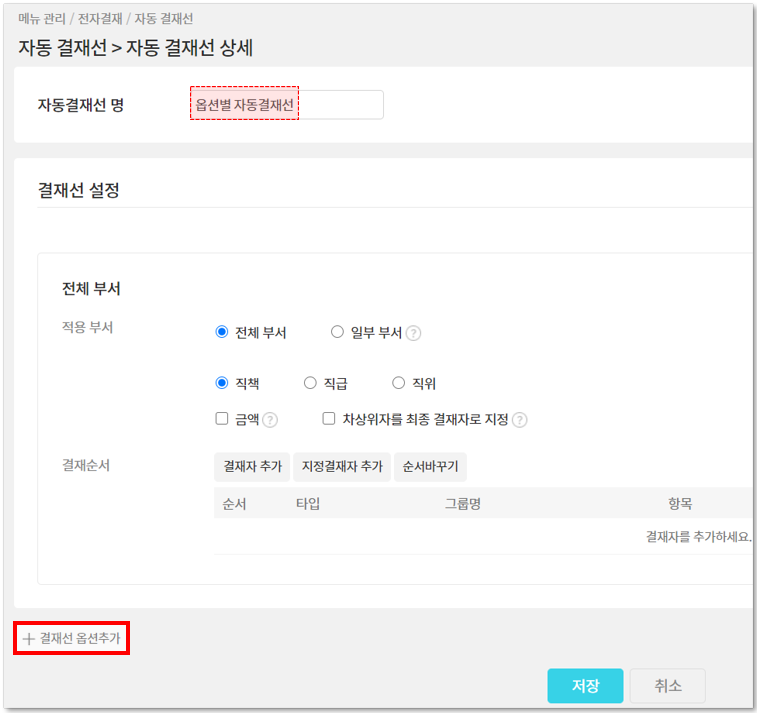This screenshot has width=757, height=713.
Task: Check 차상위자를 최종 결재자로 지정
Action: pos(328,419)
